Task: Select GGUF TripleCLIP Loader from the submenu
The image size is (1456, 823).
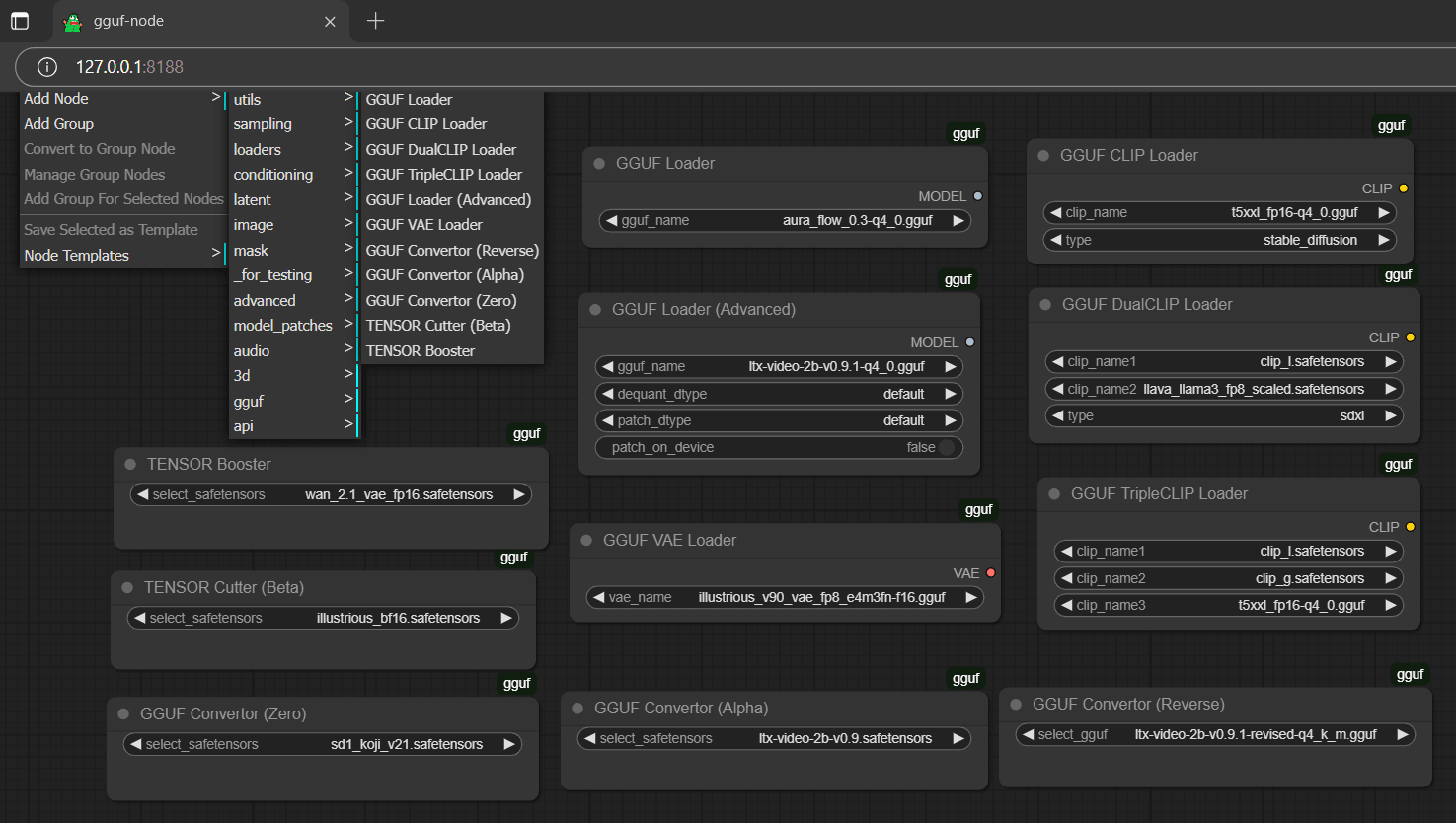Action: pyautogui.click(x=443, y=174)
